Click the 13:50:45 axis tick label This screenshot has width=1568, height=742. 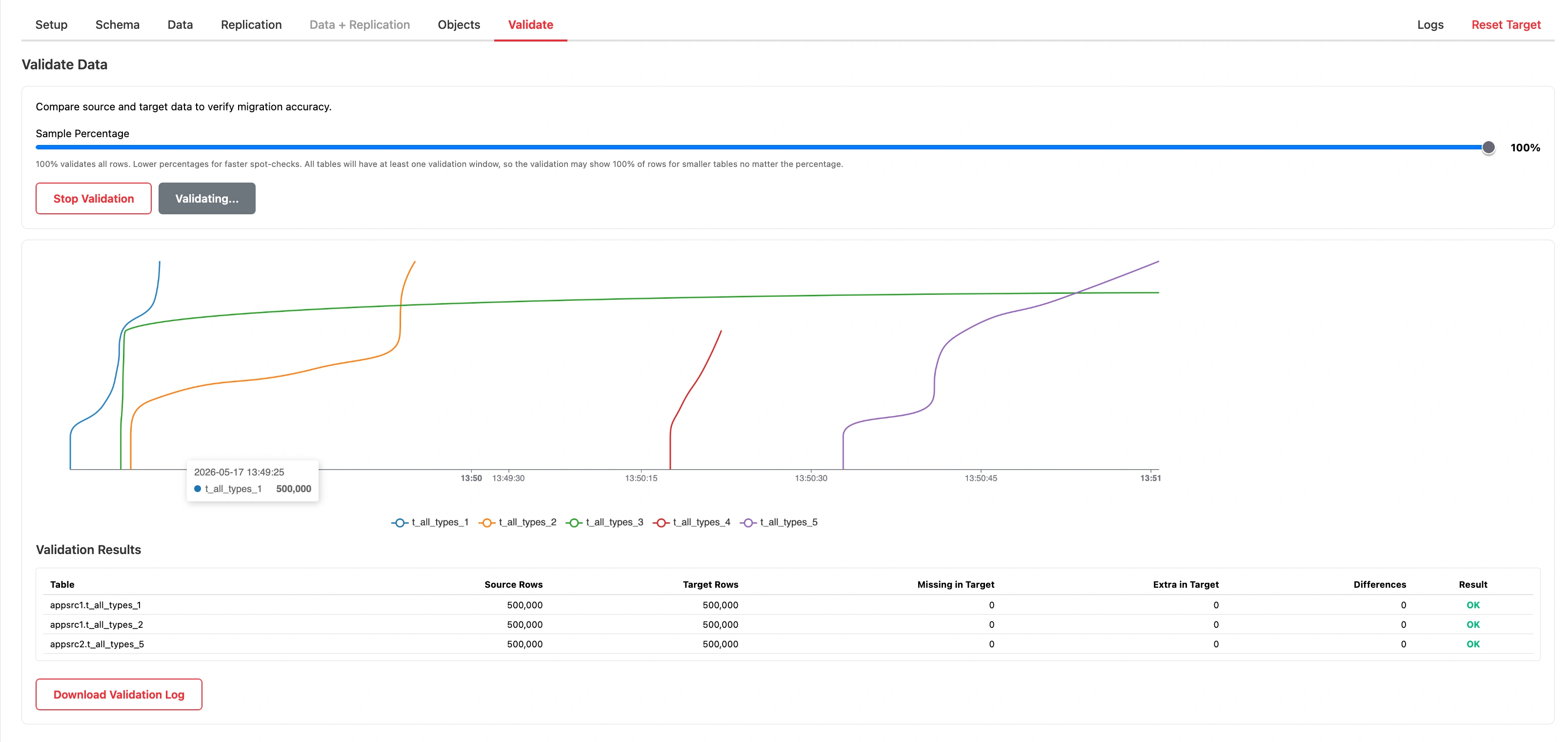click(x=981, y=478)
